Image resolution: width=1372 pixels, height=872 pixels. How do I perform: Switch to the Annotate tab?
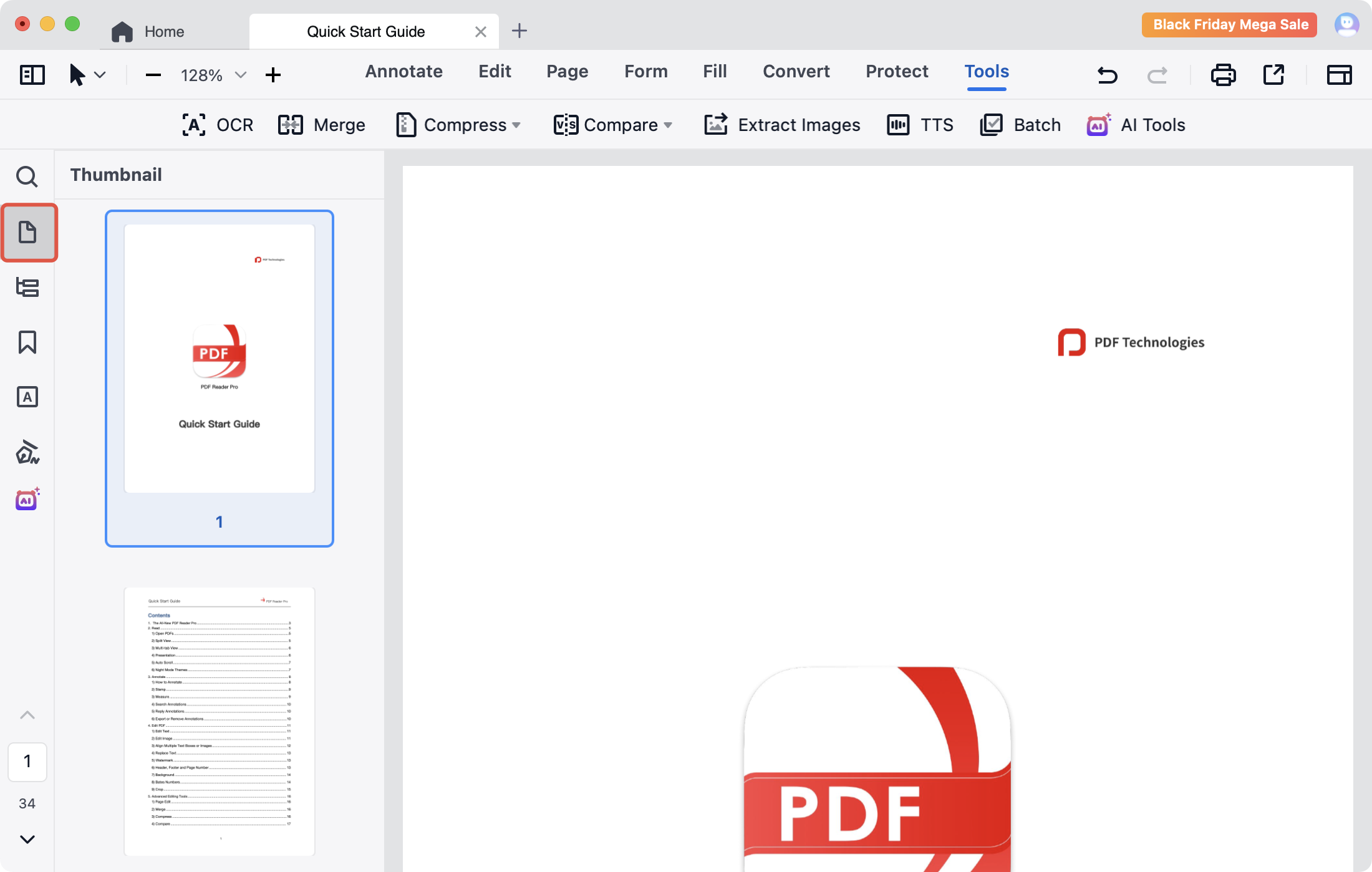click(403, 71)
